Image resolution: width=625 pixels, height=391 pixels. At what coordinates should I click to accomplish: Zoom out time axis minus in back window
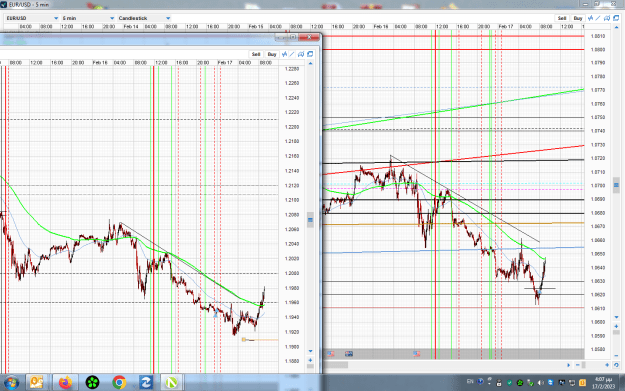(x=578, y=365)
